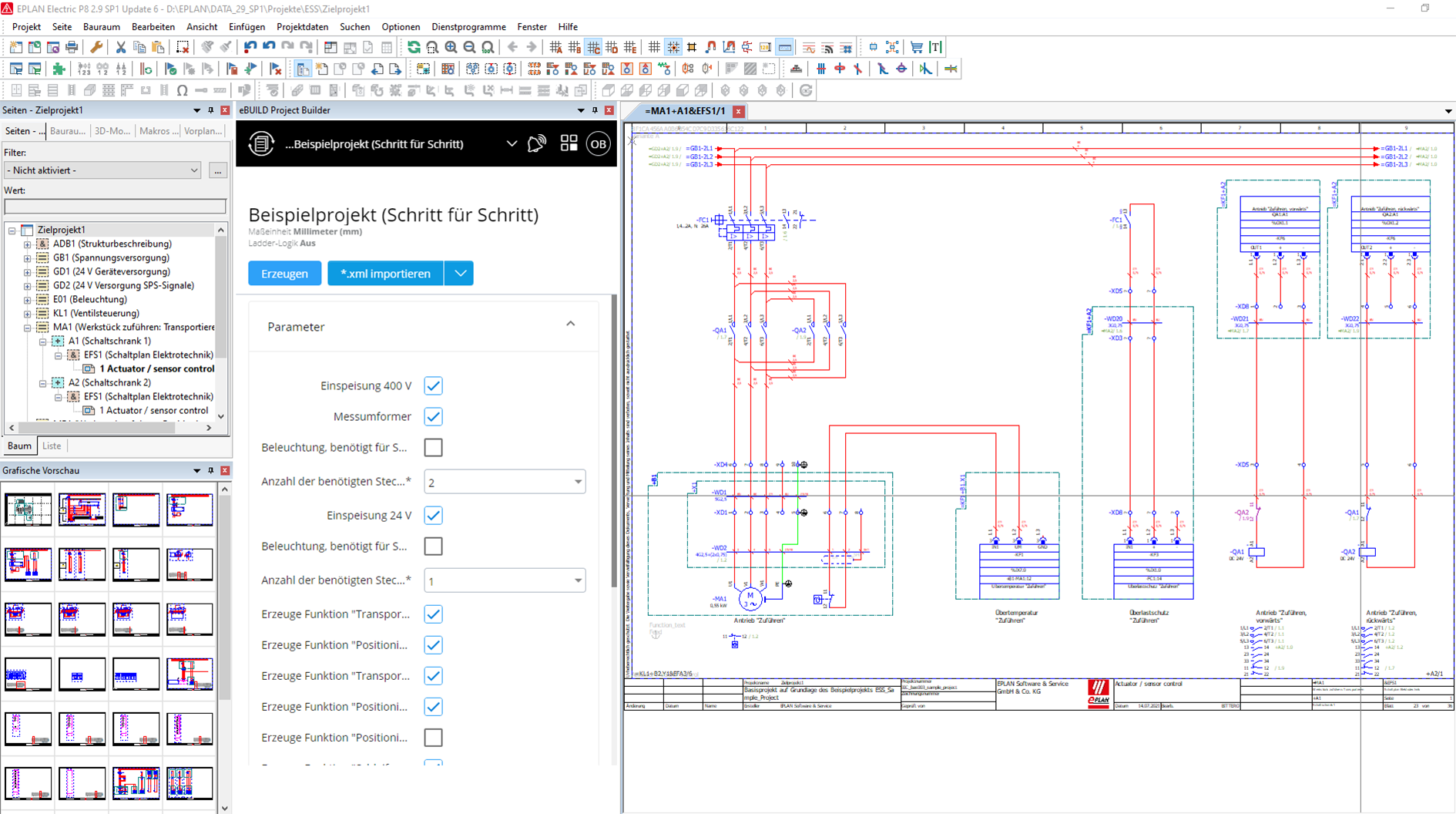The image size is (1456, 814).
Task: Open eBUILD notifications bell icon
Action: (x=537, y=143)
